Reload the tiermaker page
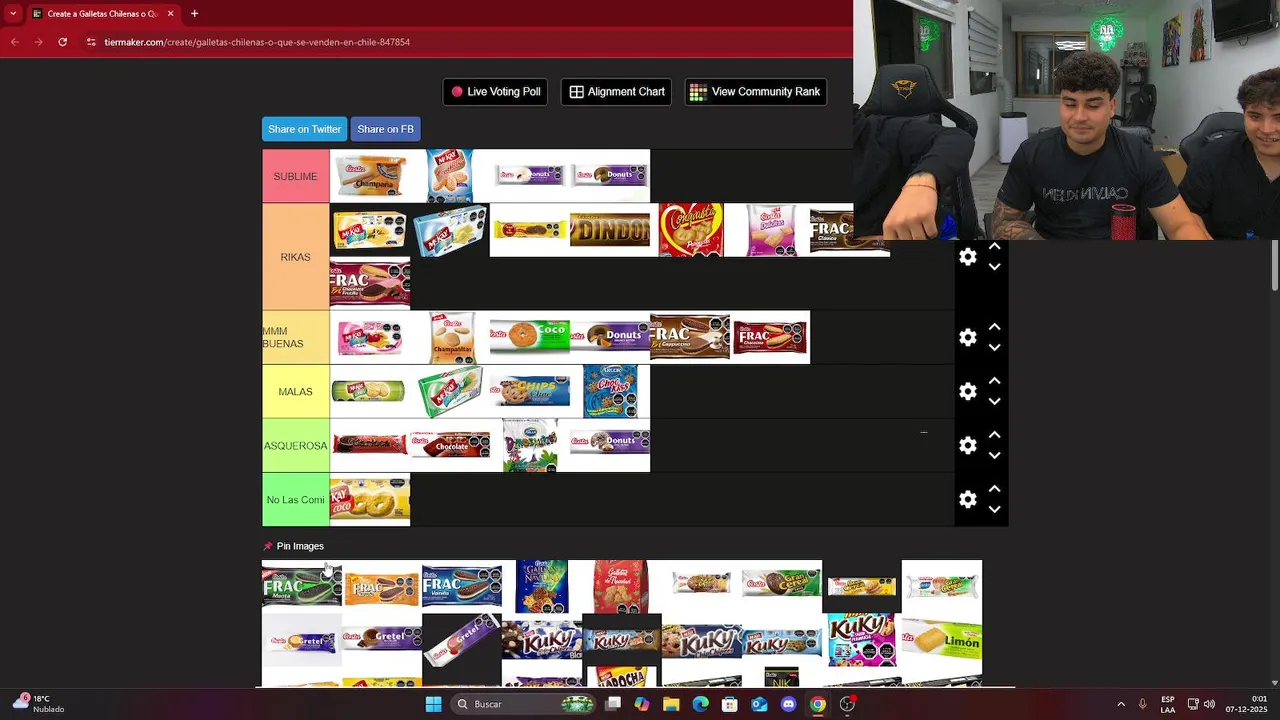The image size is (1280, 720). [62, 42]
